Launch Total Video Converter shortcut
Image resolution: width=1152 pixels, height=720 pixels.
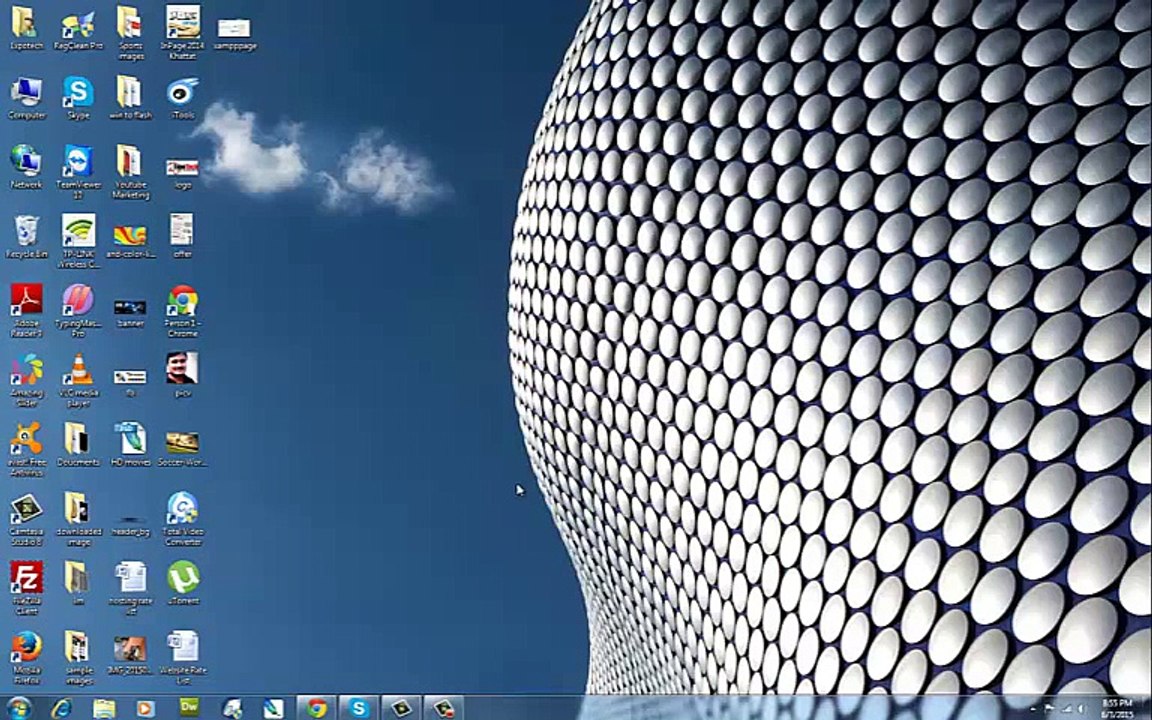182,519
